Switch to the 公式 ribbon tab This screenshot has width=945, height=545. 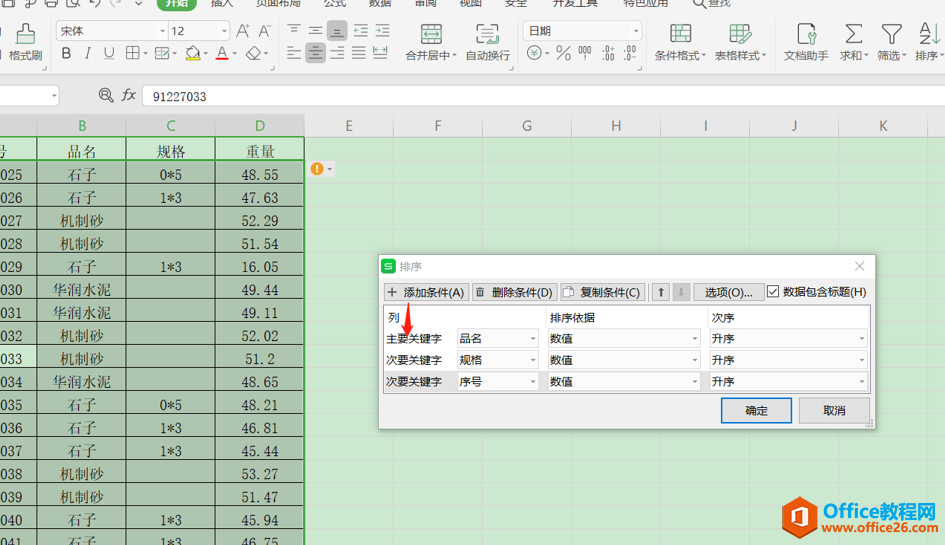pos(335,4)
